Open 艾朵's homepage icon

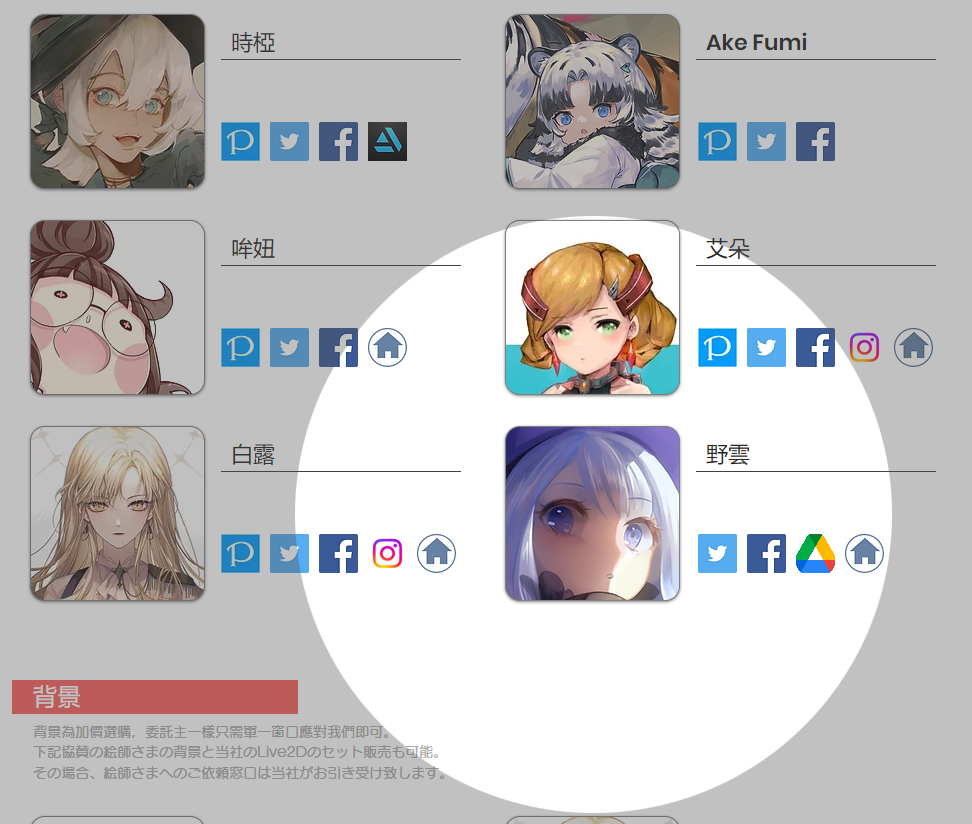click(913, 347)
